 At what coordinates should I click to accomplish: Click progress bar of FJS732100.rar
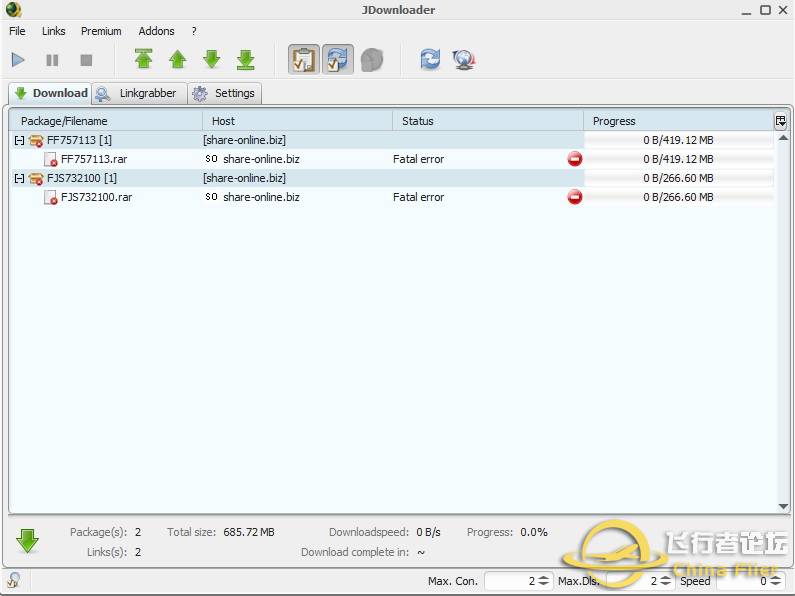point(678,197)
